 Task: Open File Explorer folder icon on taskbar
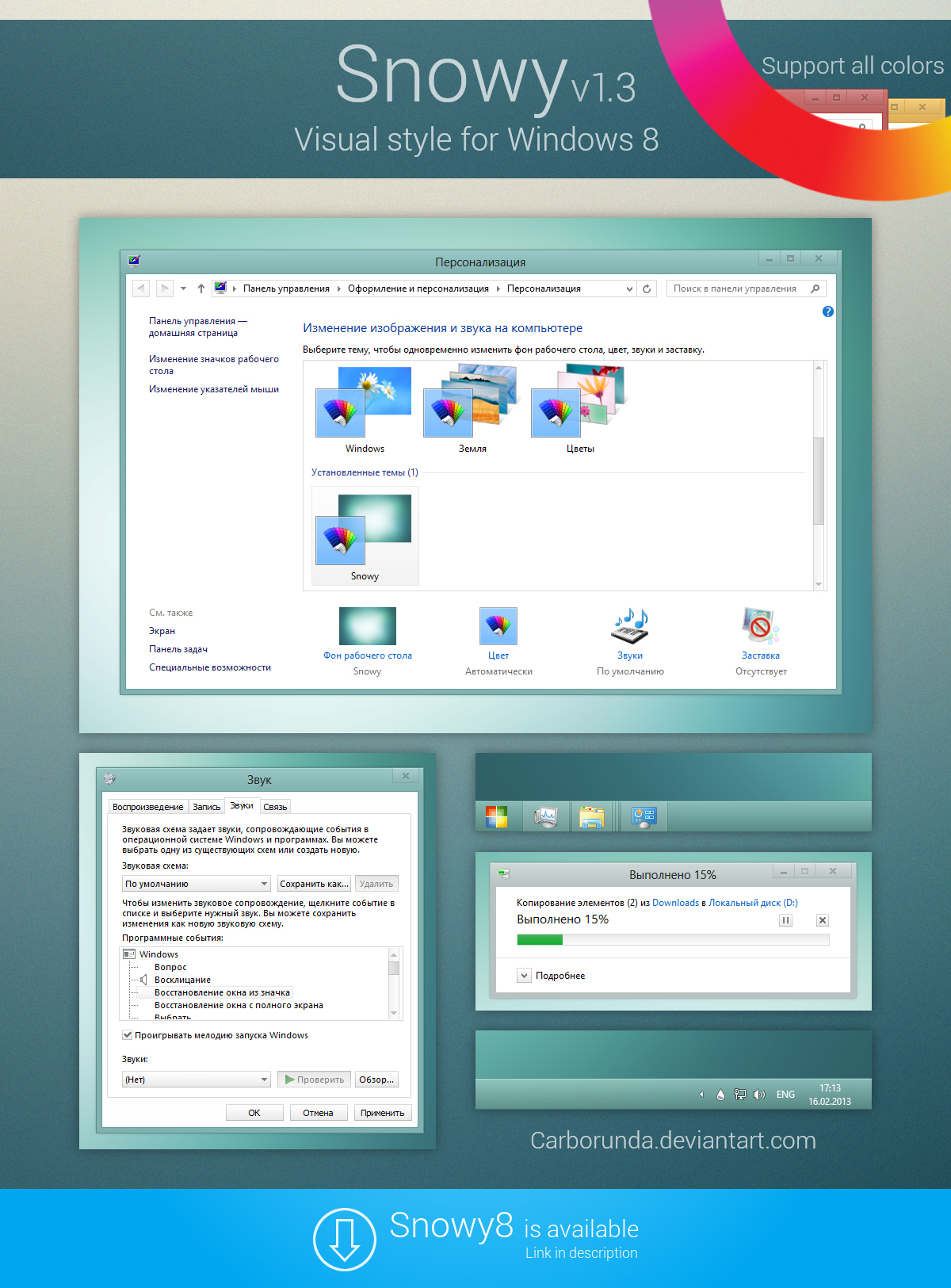(591, 816)
